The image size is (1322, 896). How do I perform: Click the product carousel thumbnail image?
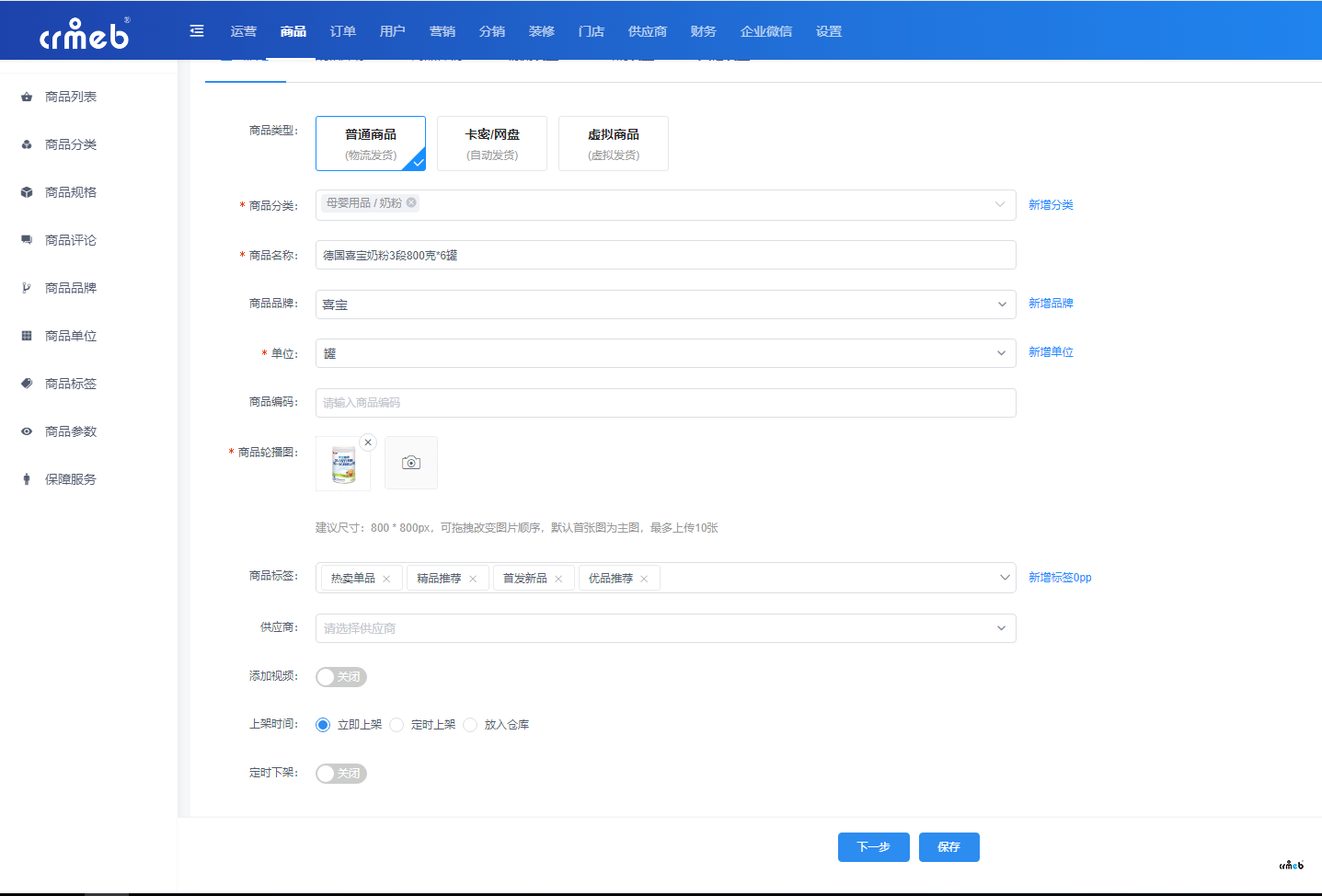(343, 464)
